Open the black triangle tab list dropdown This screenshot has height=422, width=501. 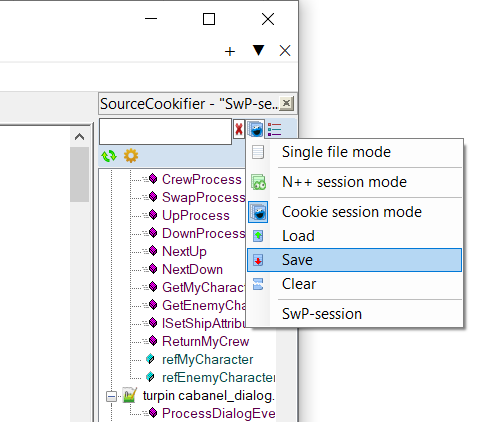[258, 51]
